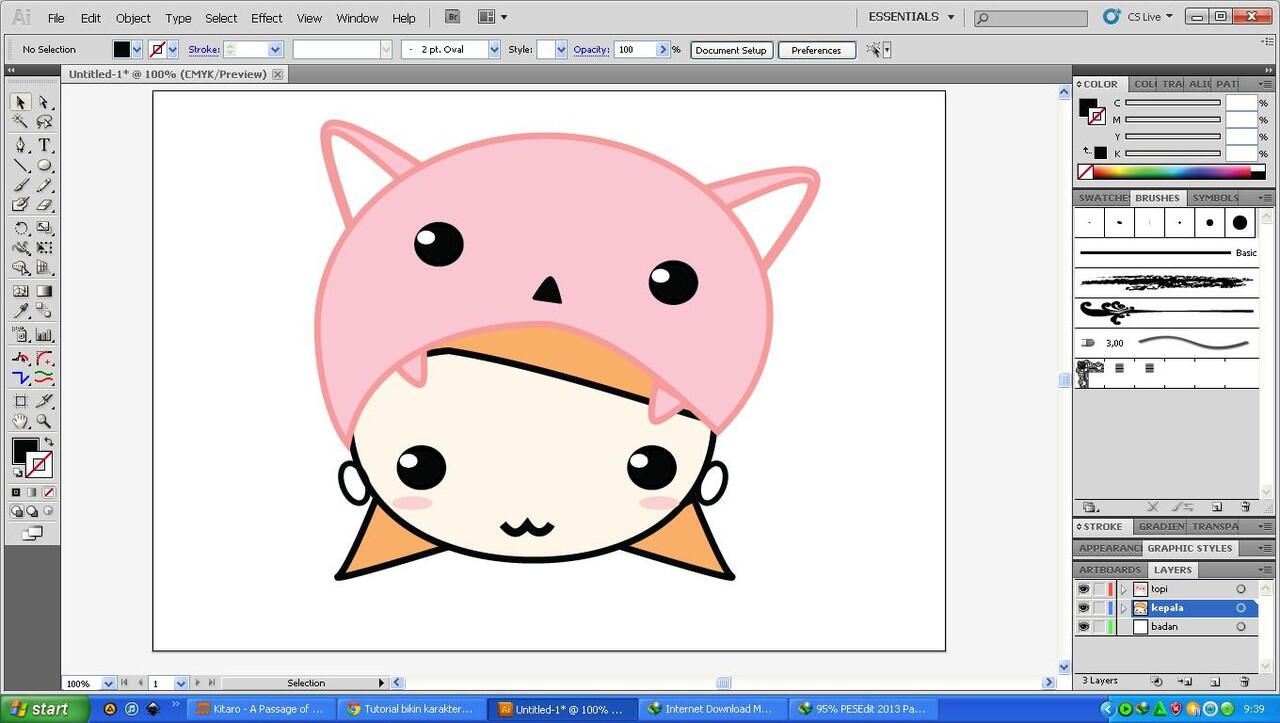Expand the kepala layer contents

click(x=1123, y=608)
